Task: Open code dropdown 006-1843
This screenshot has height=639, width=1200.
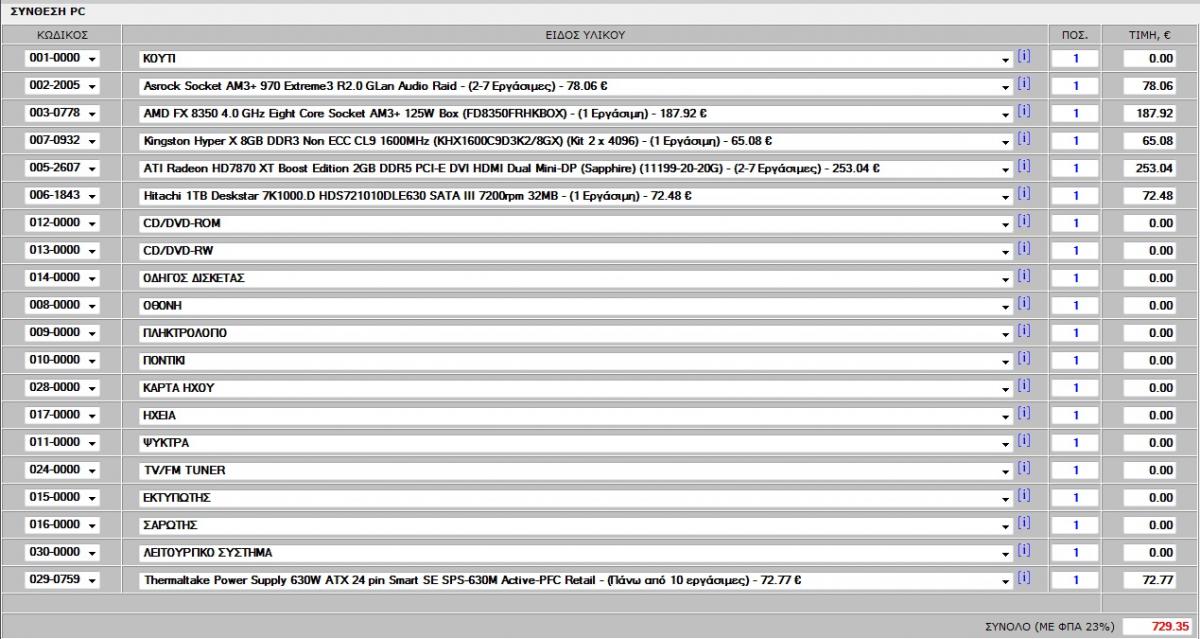Action: pyautogui.click(x=62, y=196)
